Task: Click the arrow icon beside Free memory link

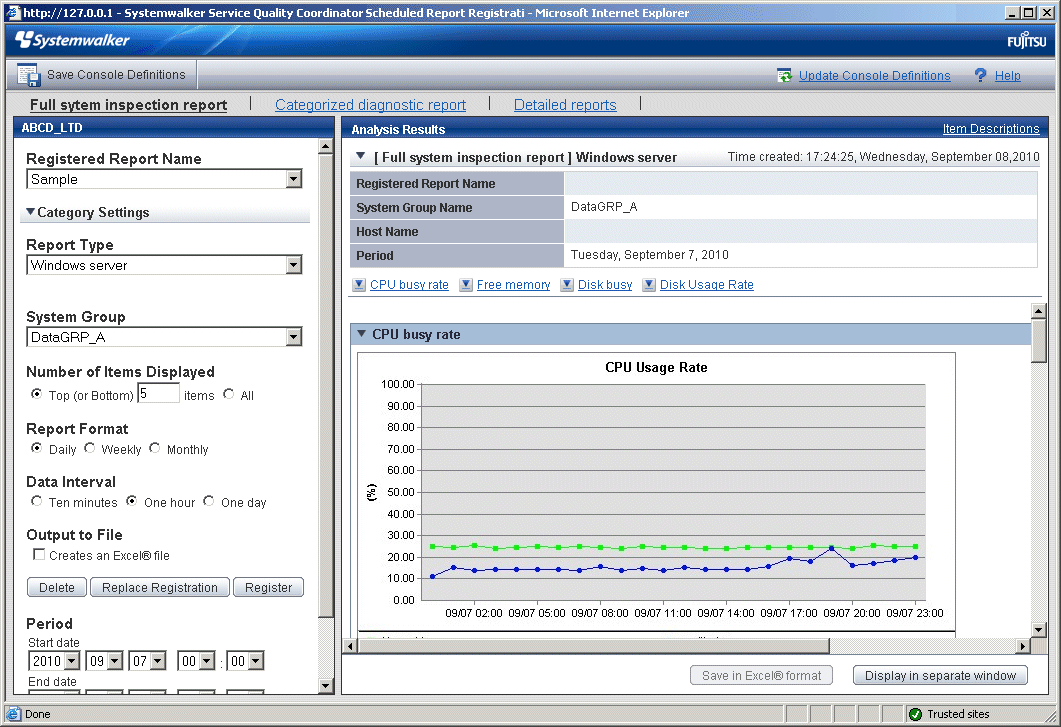Action: point(466,285)
